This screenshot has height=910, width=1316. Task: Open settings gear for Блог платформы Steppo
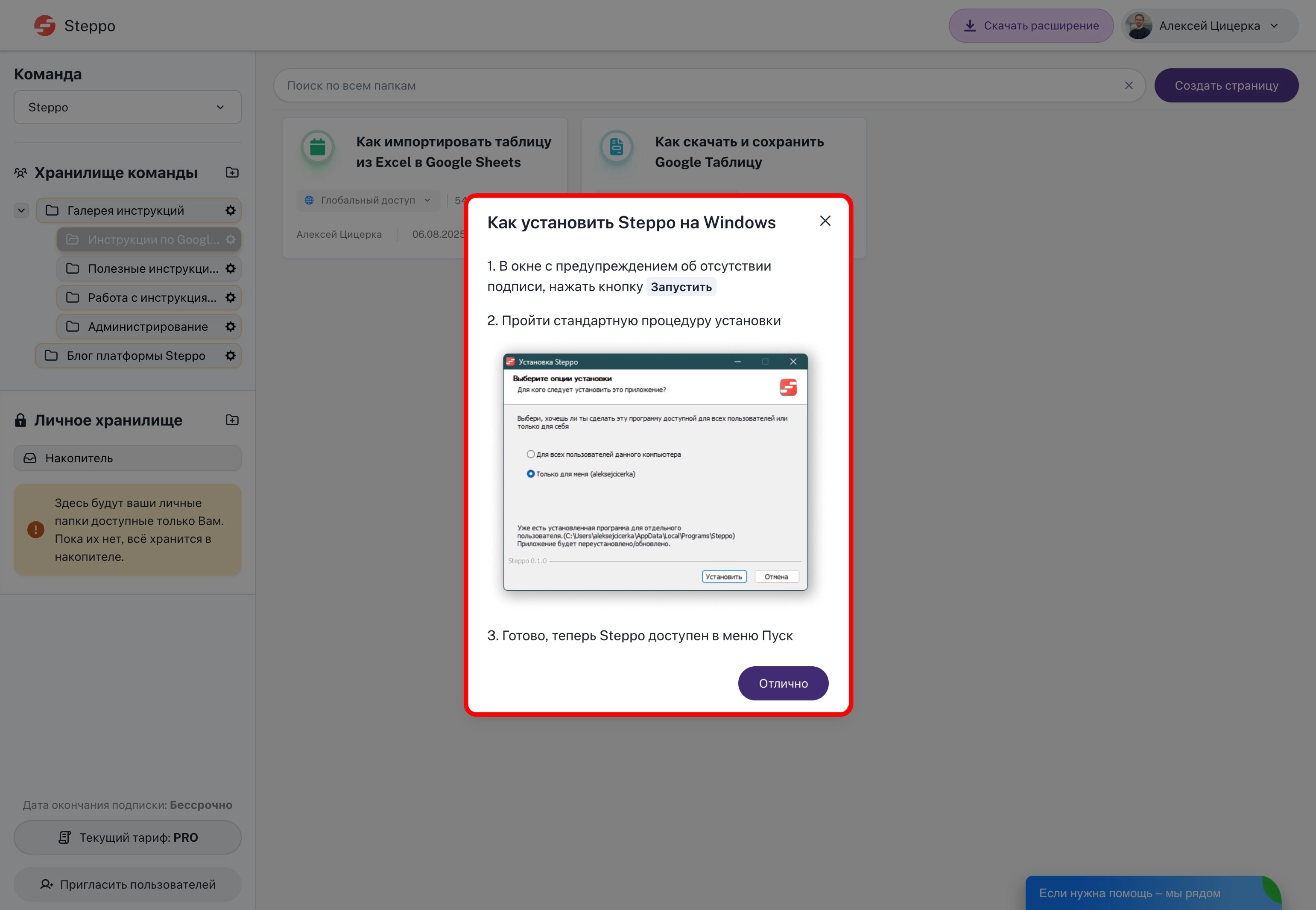pos(231,356)
